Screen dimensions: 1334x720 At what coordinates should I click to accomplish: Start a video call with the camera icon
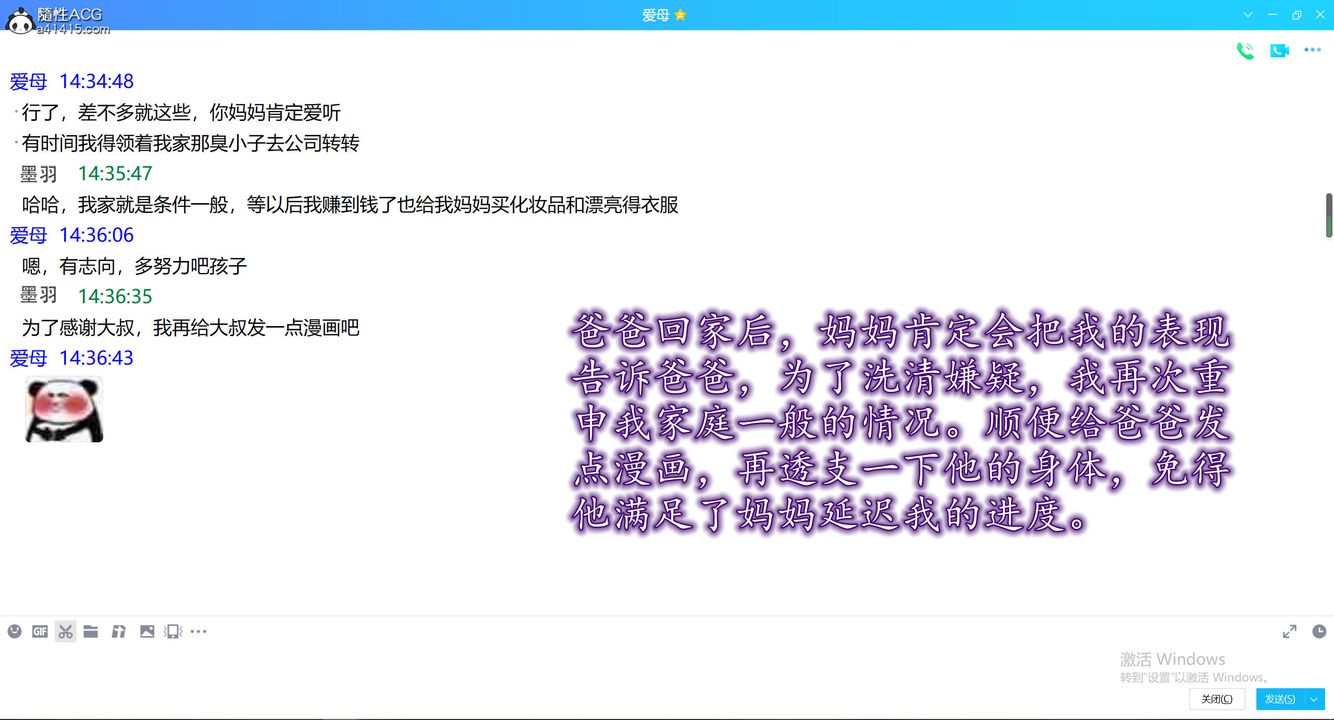(1279, 51)
